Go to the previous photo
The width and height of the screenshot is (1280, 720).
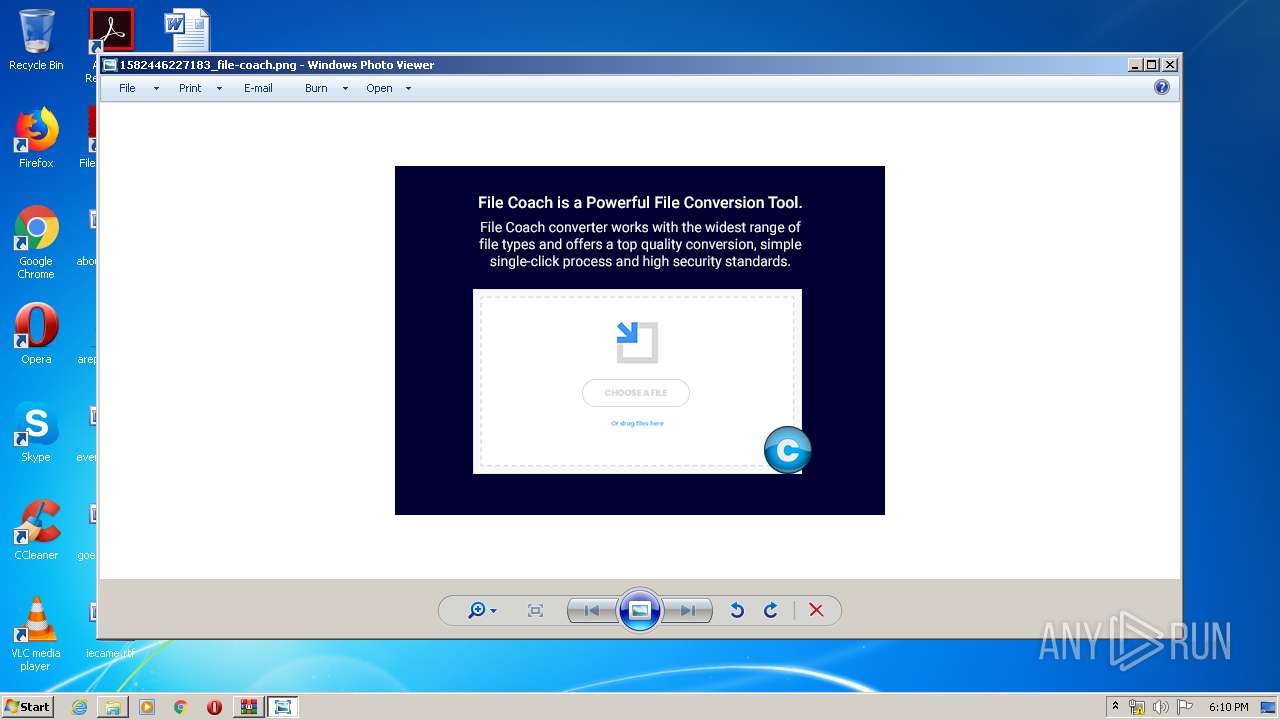coord(592,610)
